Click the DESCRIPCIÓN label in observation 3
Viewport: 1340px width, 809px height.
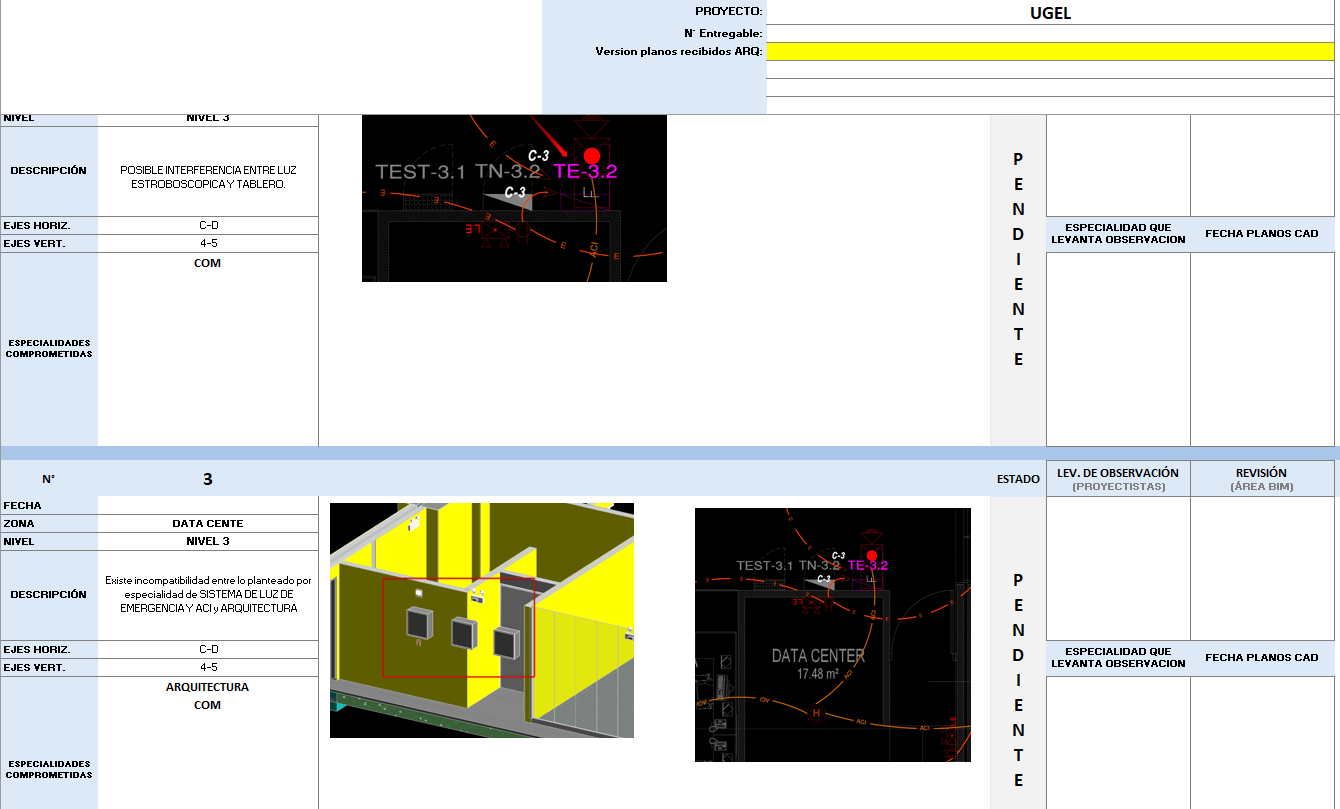(x=49, y=594)
